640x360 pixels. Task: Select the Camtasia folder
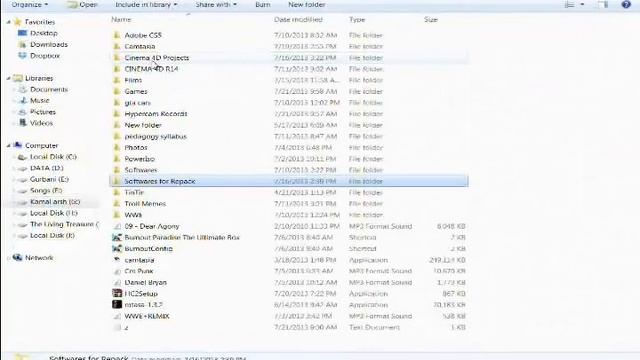[140, 47]
